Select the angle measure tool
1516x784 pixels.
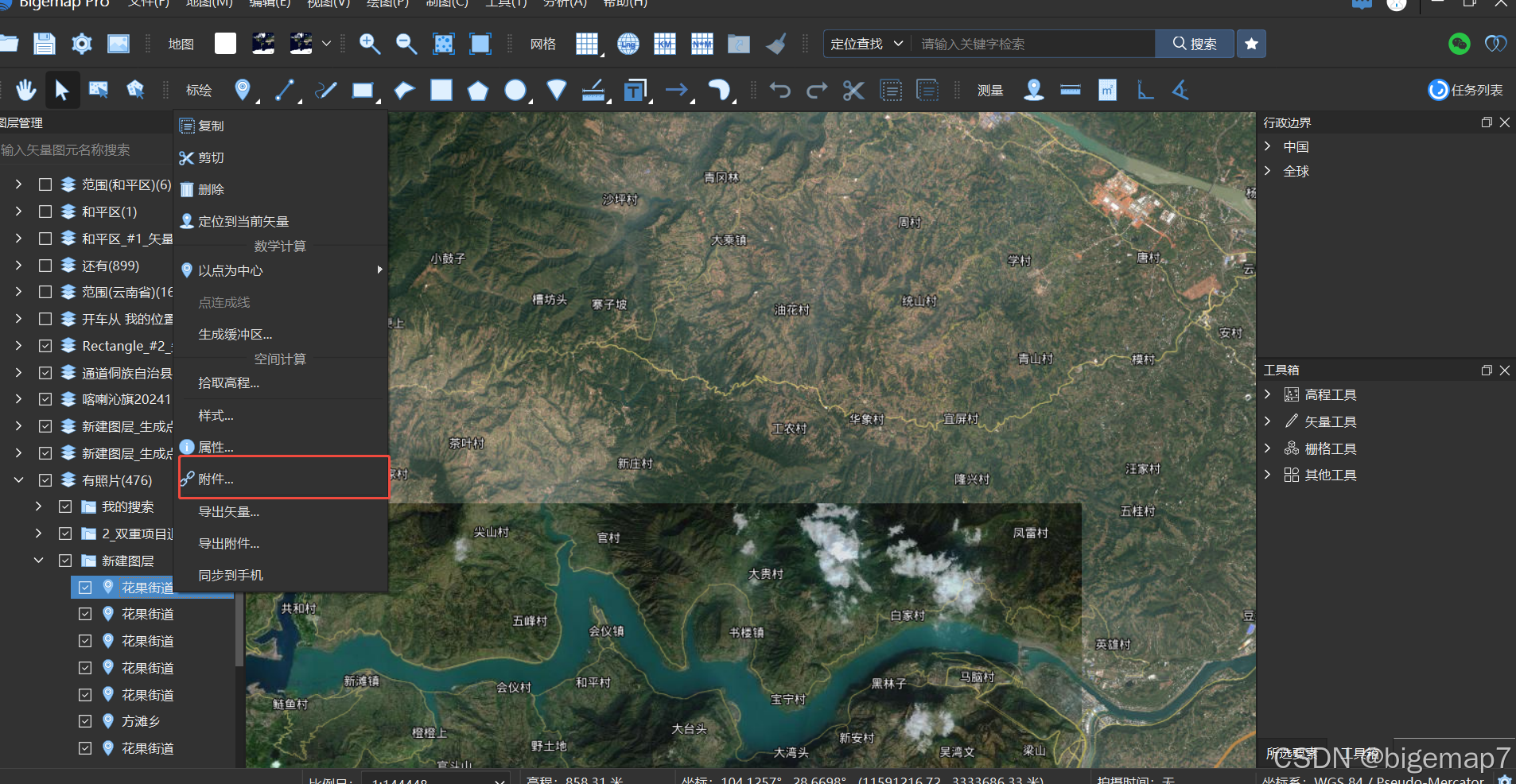pyautogui.click(x=1180, y=90)
